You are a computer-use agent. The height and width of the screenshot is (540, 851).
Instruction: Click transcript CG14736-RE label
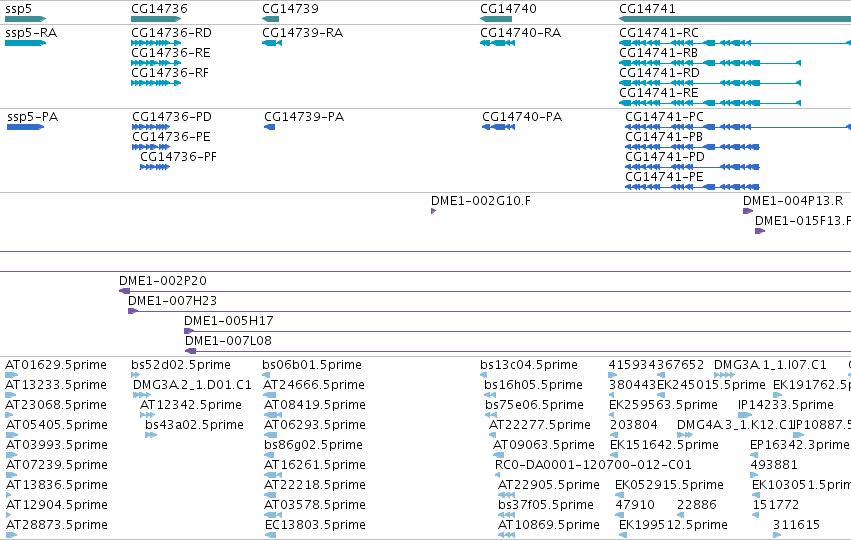point(170,53)
